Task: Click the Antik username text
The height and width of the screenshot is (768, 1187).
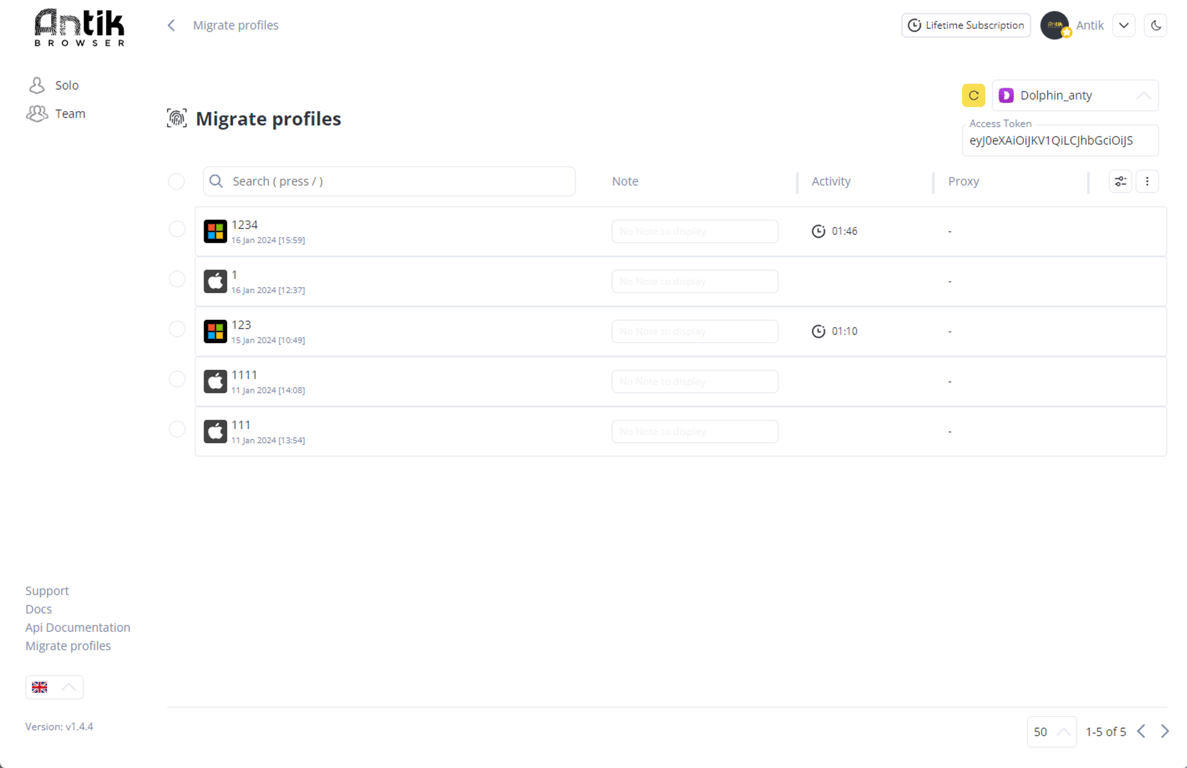Action: [x=1090, y=26]
